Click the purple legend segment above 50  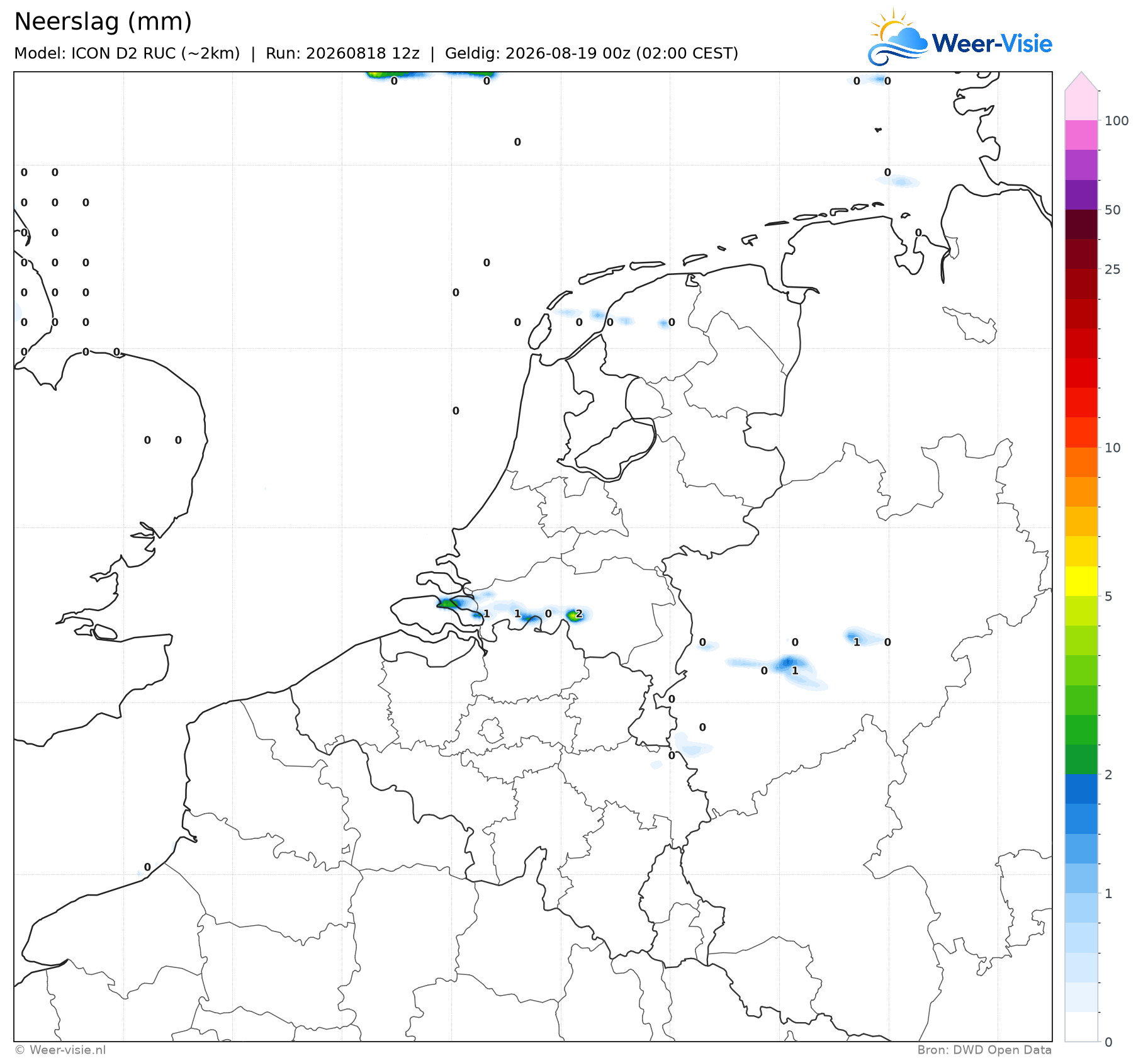1081,194
